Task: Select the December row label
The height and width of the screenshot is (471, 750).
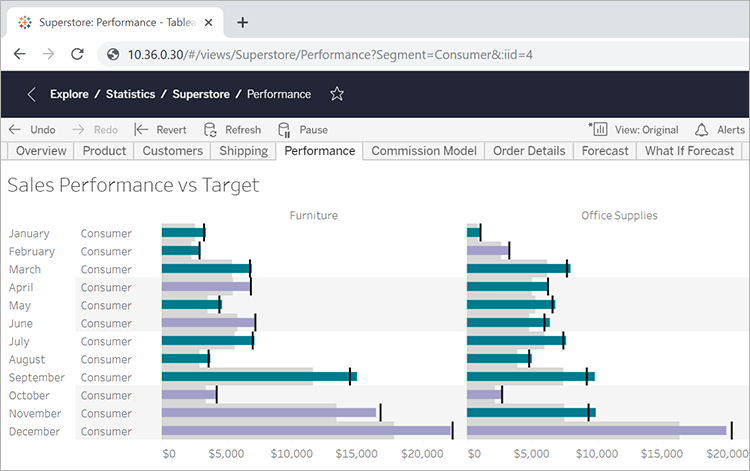Action: coord(34,431)
